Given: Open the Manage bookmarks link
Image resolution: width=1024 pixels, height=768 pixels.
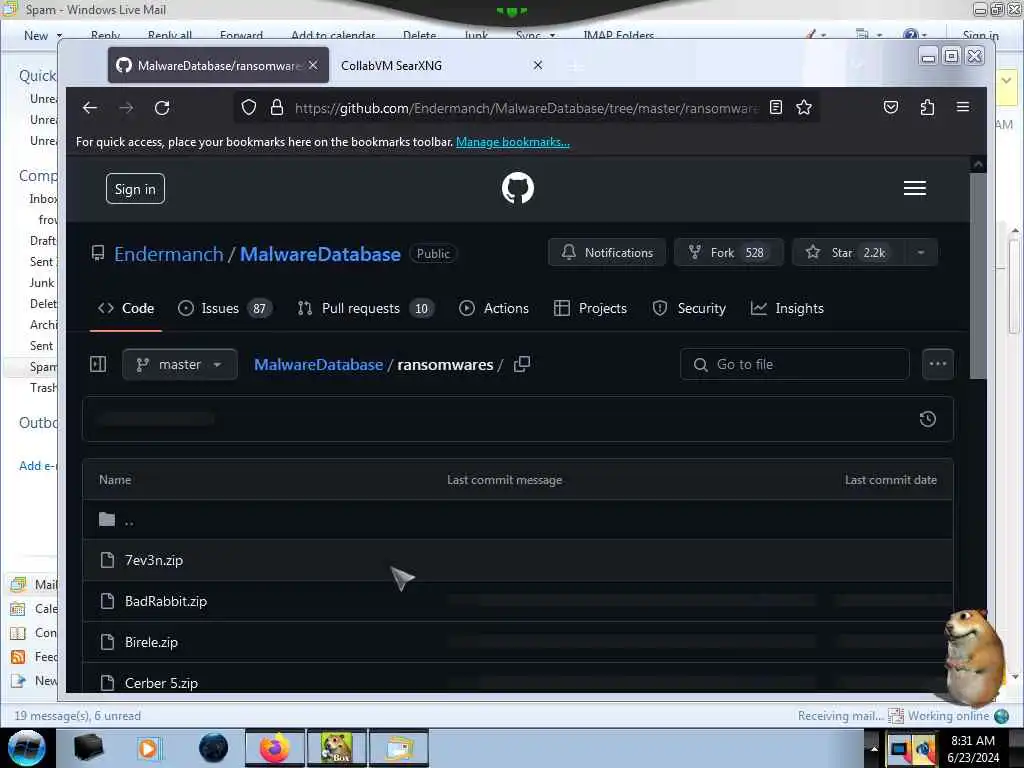Looking at the screenshot, I should [x=513, y=142].
